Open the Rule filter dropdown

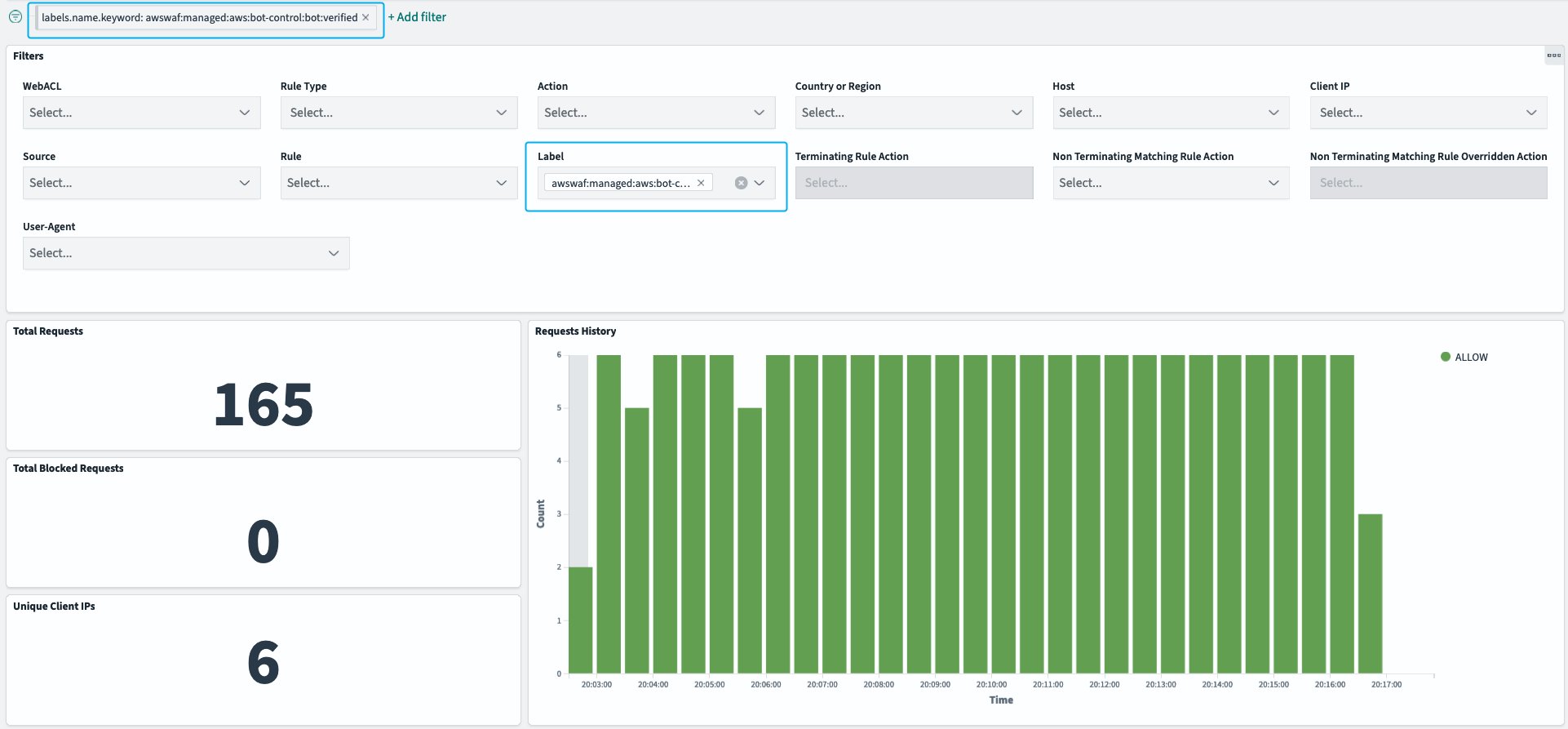pyautogui.click(x=398, y=183)
